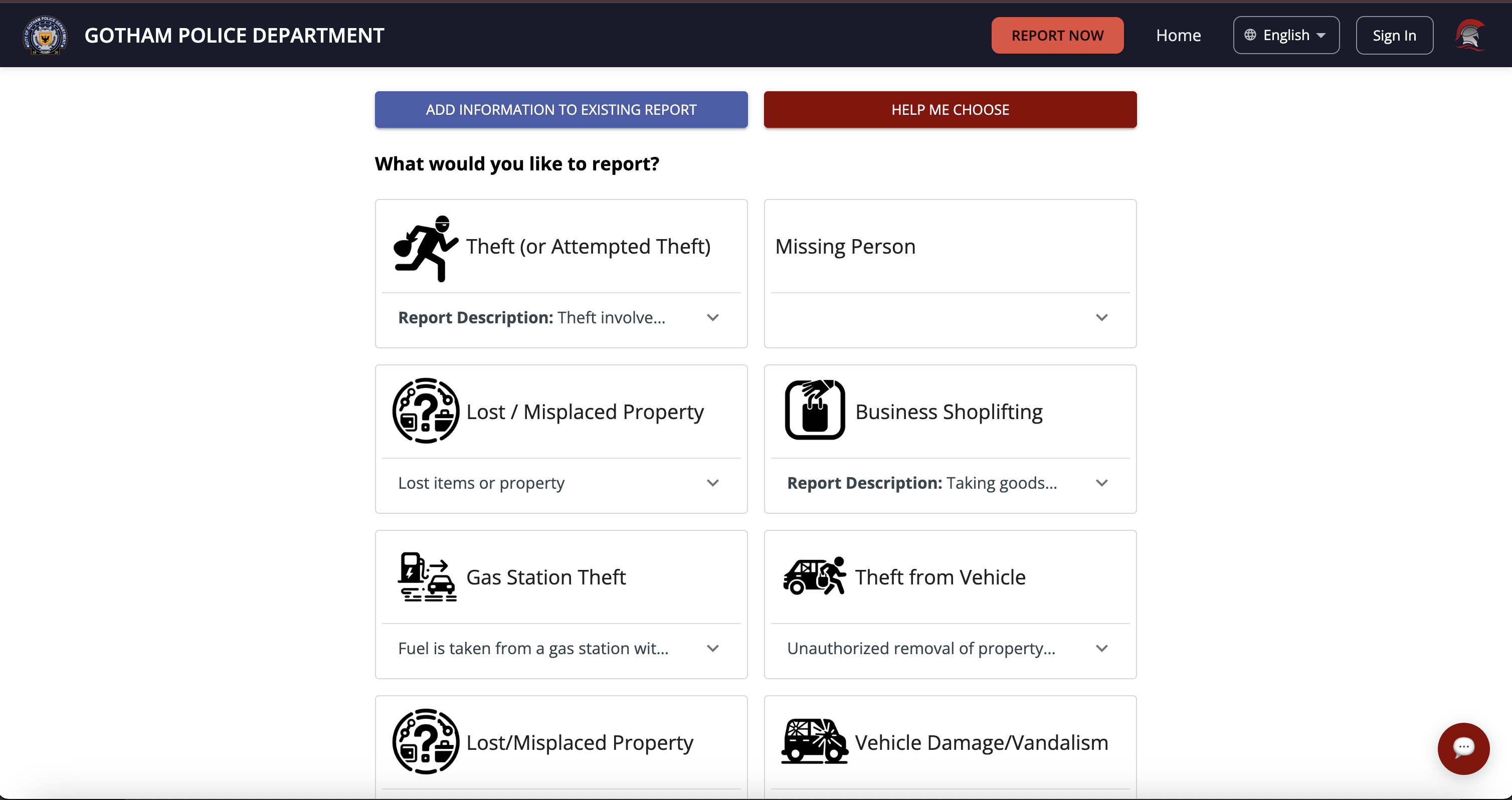Click the Gotham Police Department badge logo
This screenshot has width=1512, height=800.
pyautogui.click(x=45, y=35)
